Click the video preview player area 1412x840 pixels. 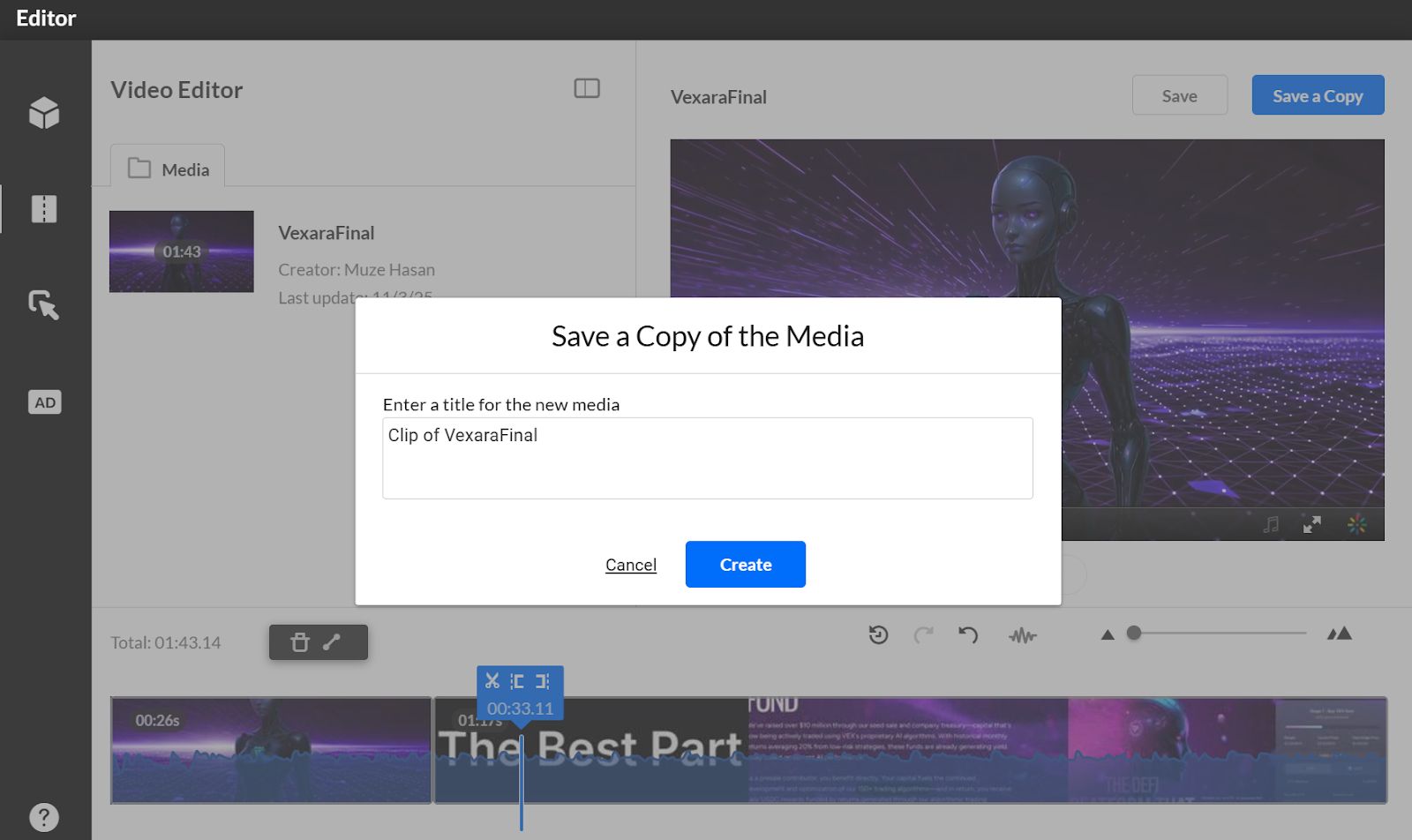[1027, 340]
